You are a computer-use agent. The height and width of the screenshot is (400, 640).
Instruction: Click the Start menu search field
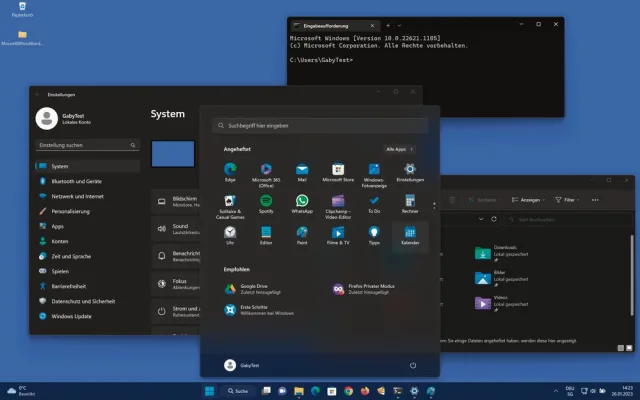pos(320,126)
